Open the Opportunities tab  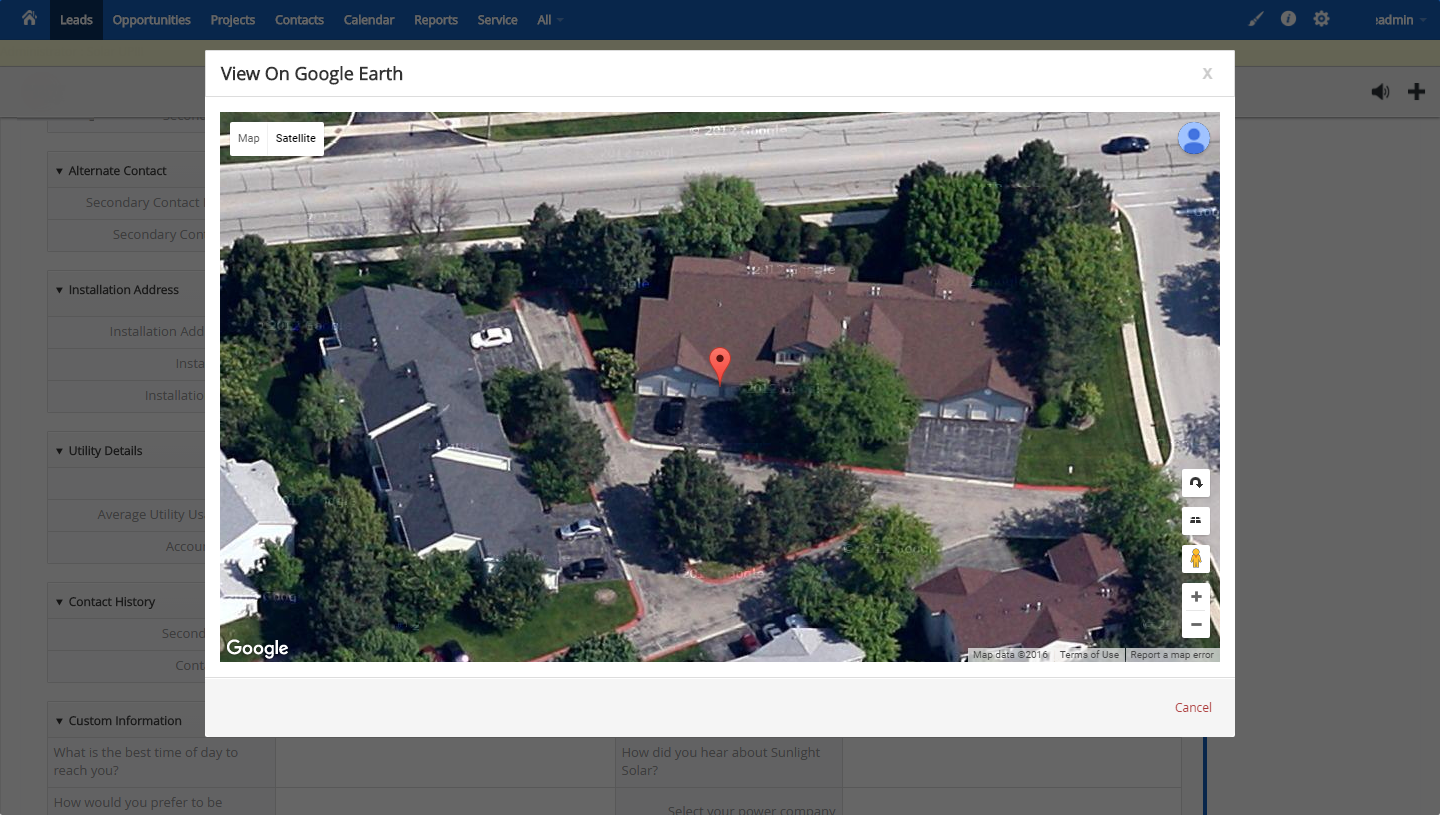[152, 20]
